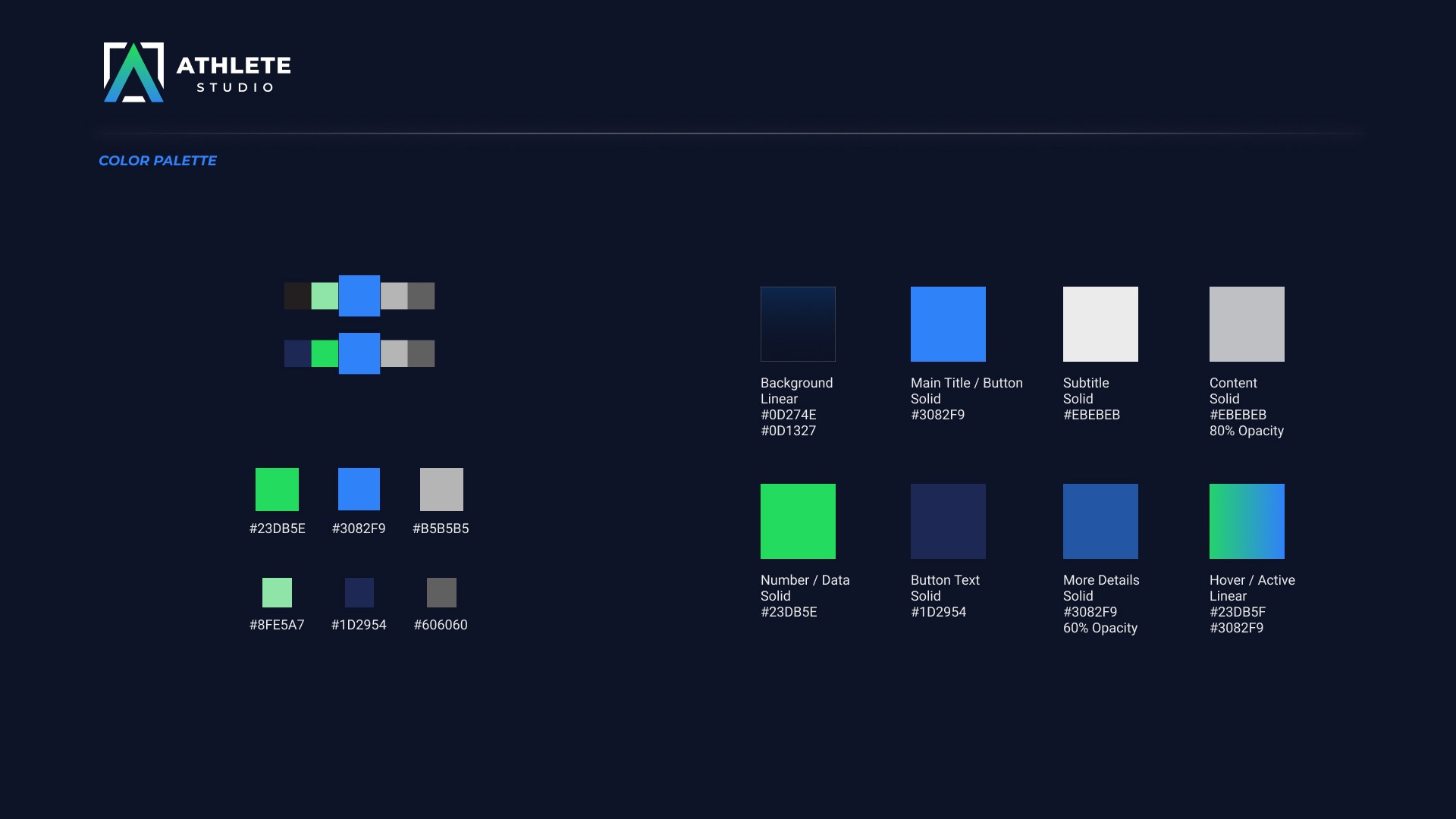Click the large blue square in top strip
The width and height of the screenshot is (1456, 819).
359,296
